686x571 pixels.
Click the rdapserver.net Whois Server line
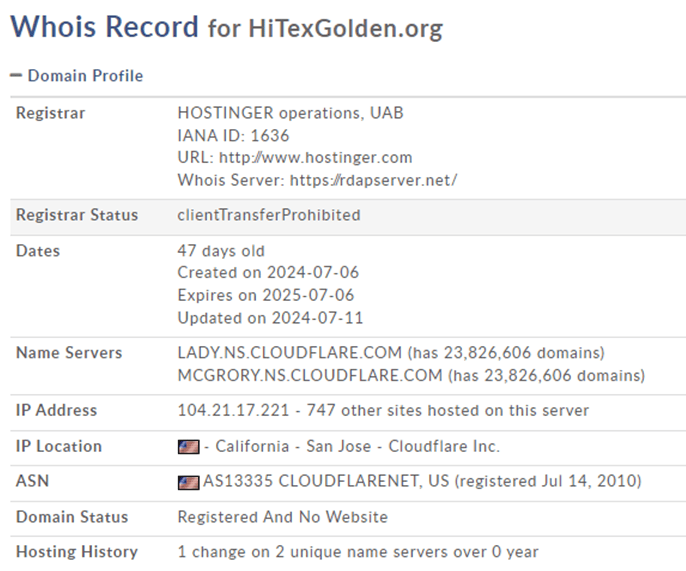pos(317,180)
